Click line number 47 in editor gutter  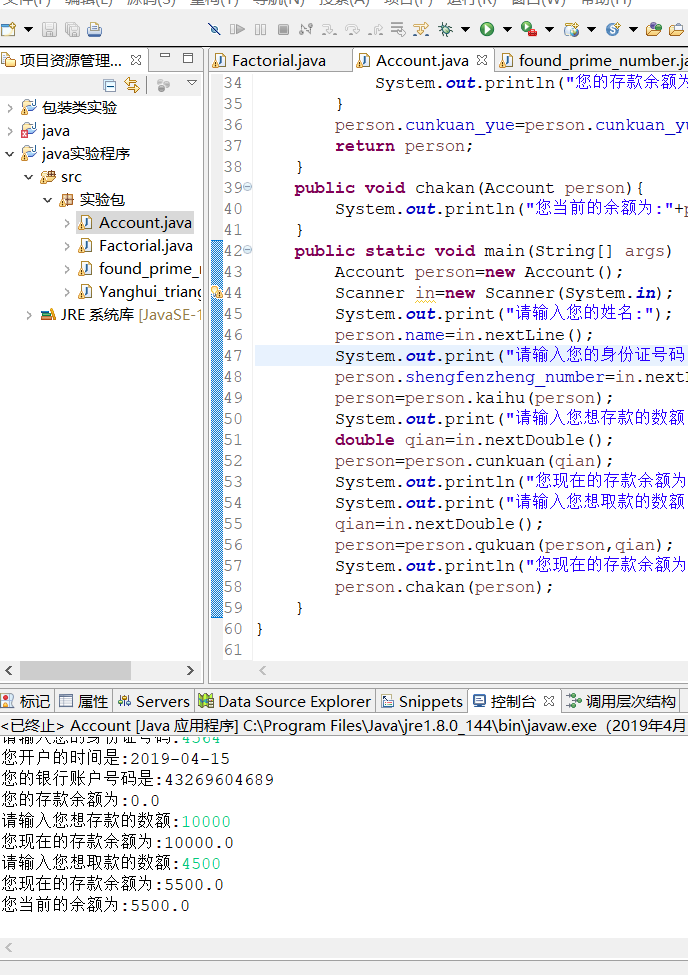[x=233, y=356]
